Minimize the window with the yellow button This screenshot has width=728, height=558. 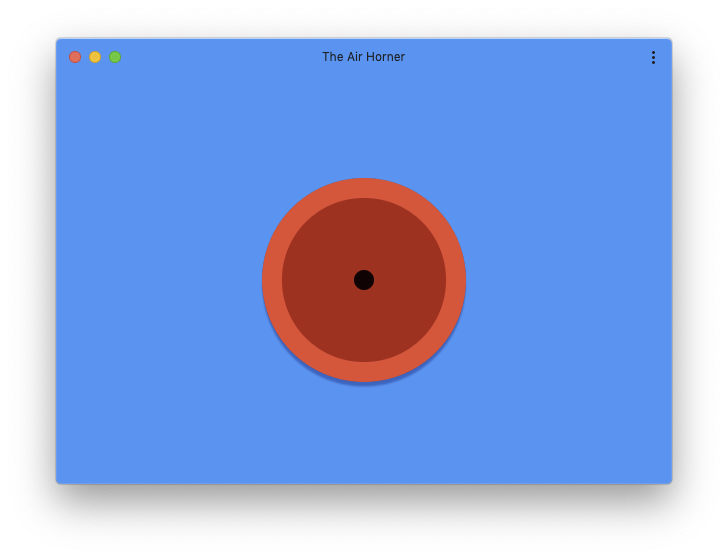(x=95, y=57)
